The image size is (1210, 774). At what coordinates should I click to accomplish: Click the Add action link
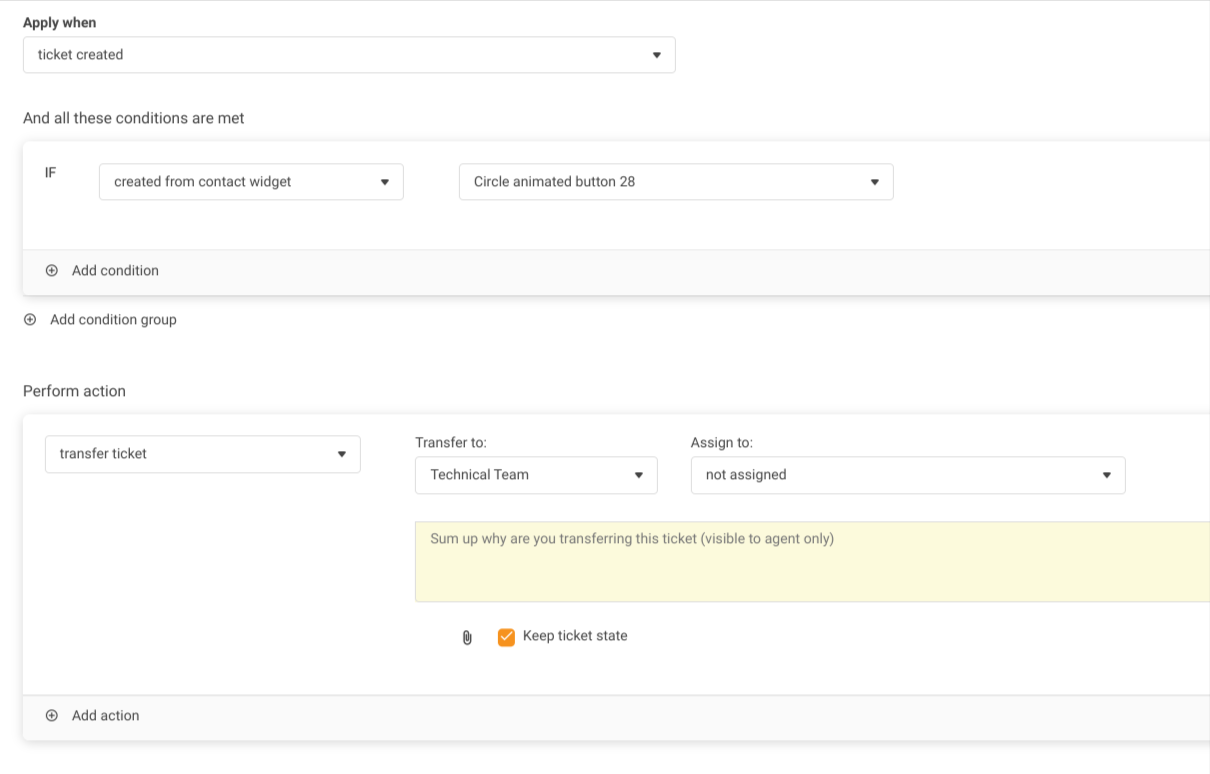[105, 716]
